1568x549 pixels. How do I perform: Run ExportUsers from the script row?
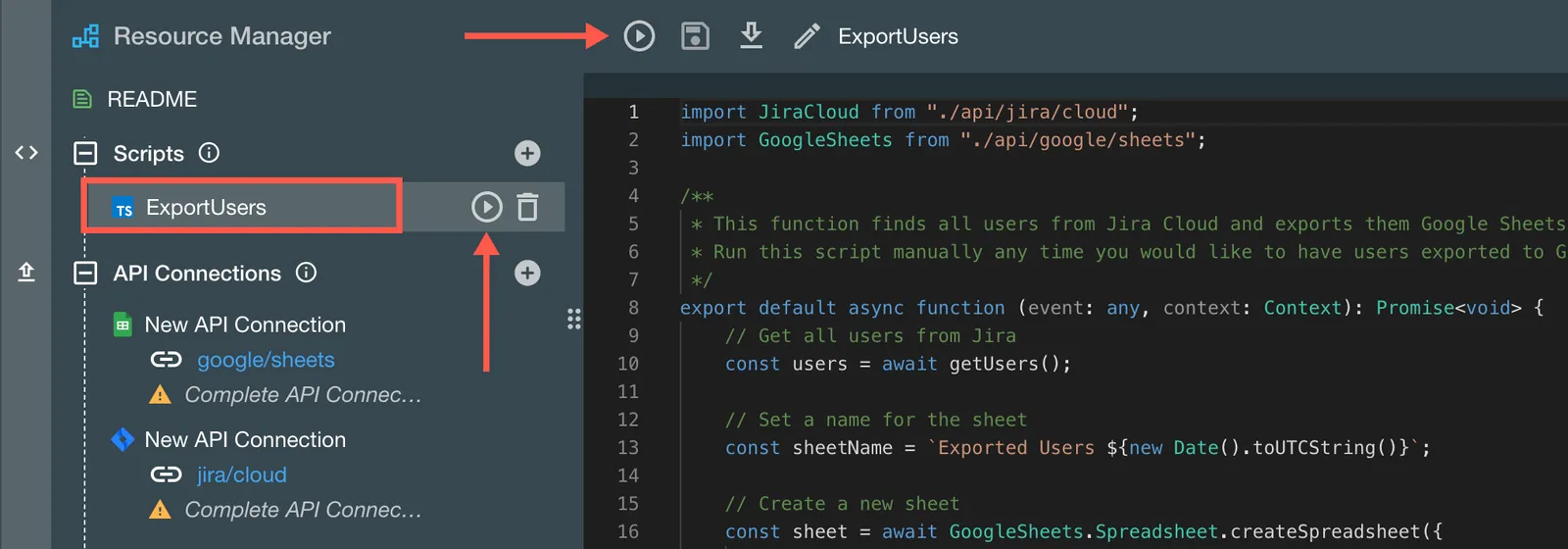point(487,207)
